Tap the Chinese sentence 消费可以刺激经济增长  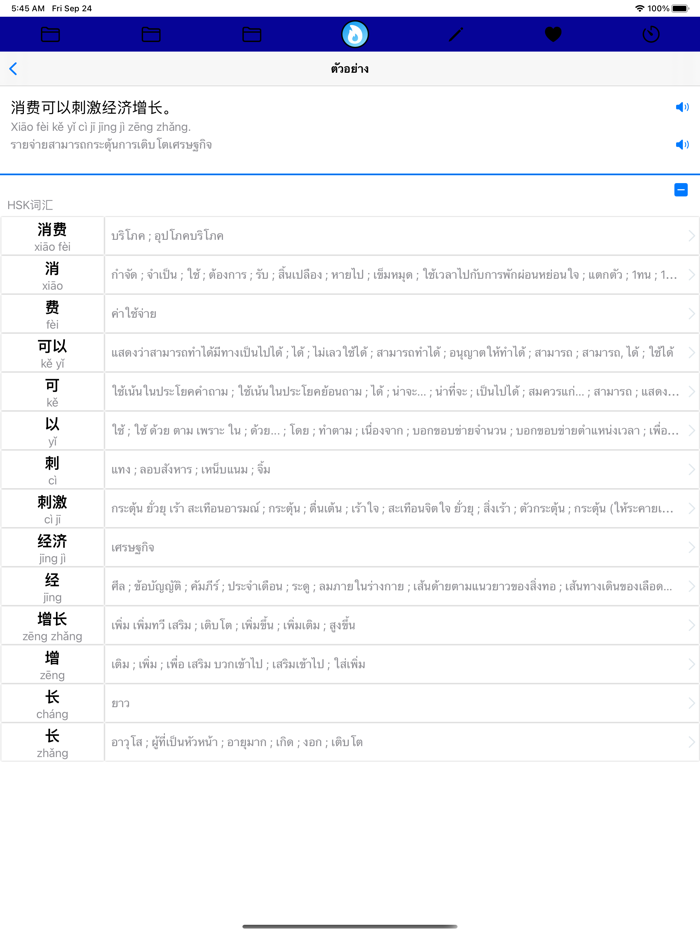(x=91, y=108)
